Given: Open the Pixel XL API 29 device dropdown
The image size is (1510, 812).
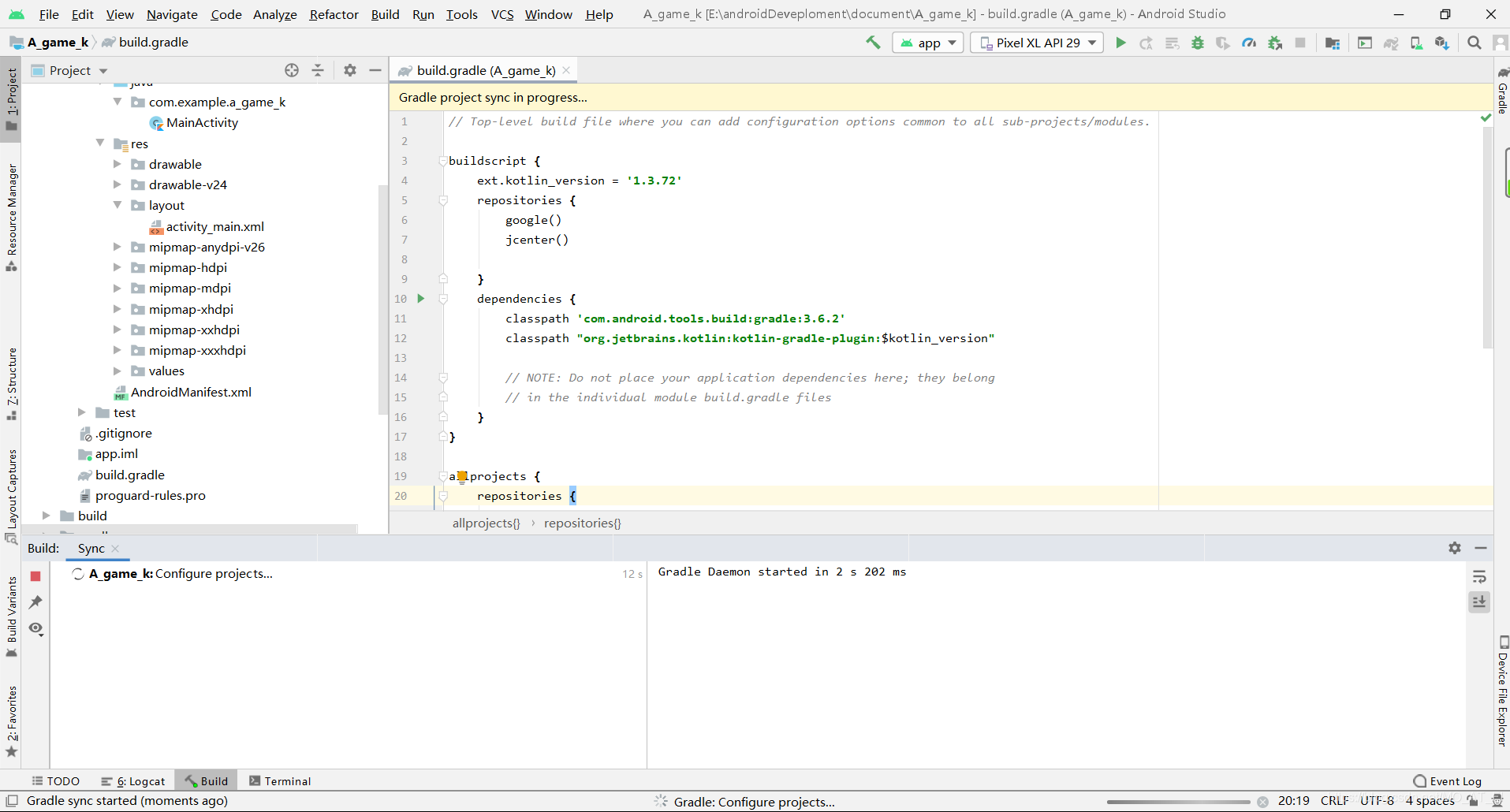Looking at the screenshot, I should click(1037, 43).
